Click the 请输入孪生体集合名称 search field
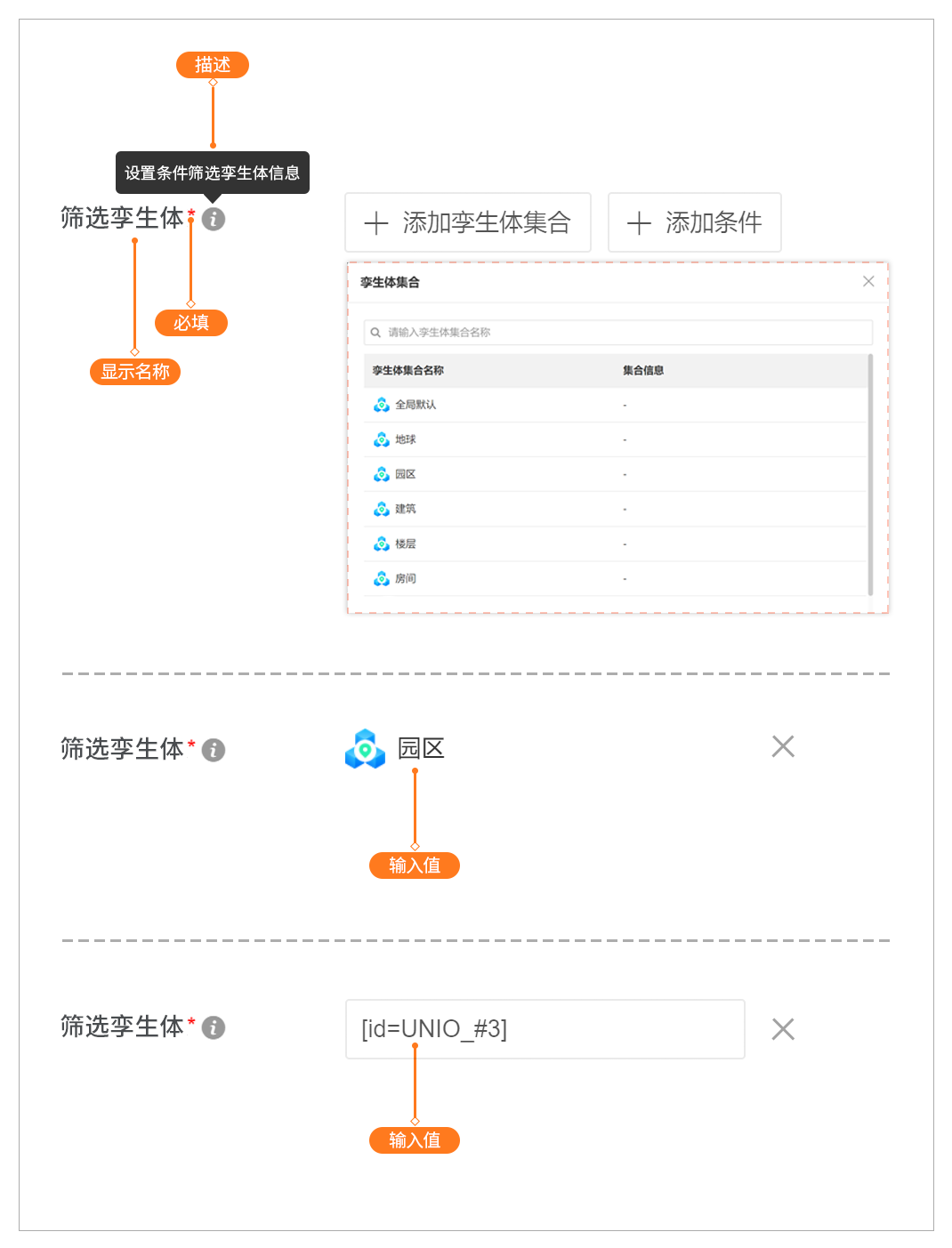The width and height of the screenshot is (952, 1248). pos(623,333)
